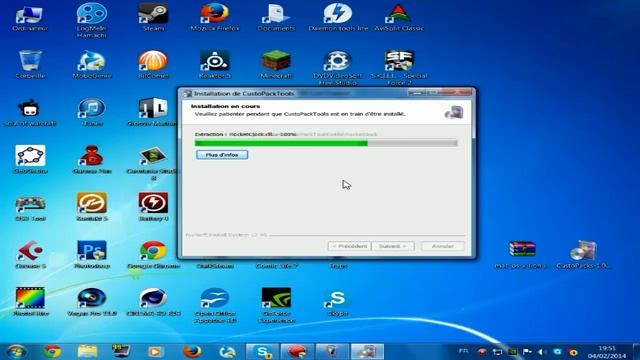Open Windows Explorer from the taskbar

[x=87, y=351]
